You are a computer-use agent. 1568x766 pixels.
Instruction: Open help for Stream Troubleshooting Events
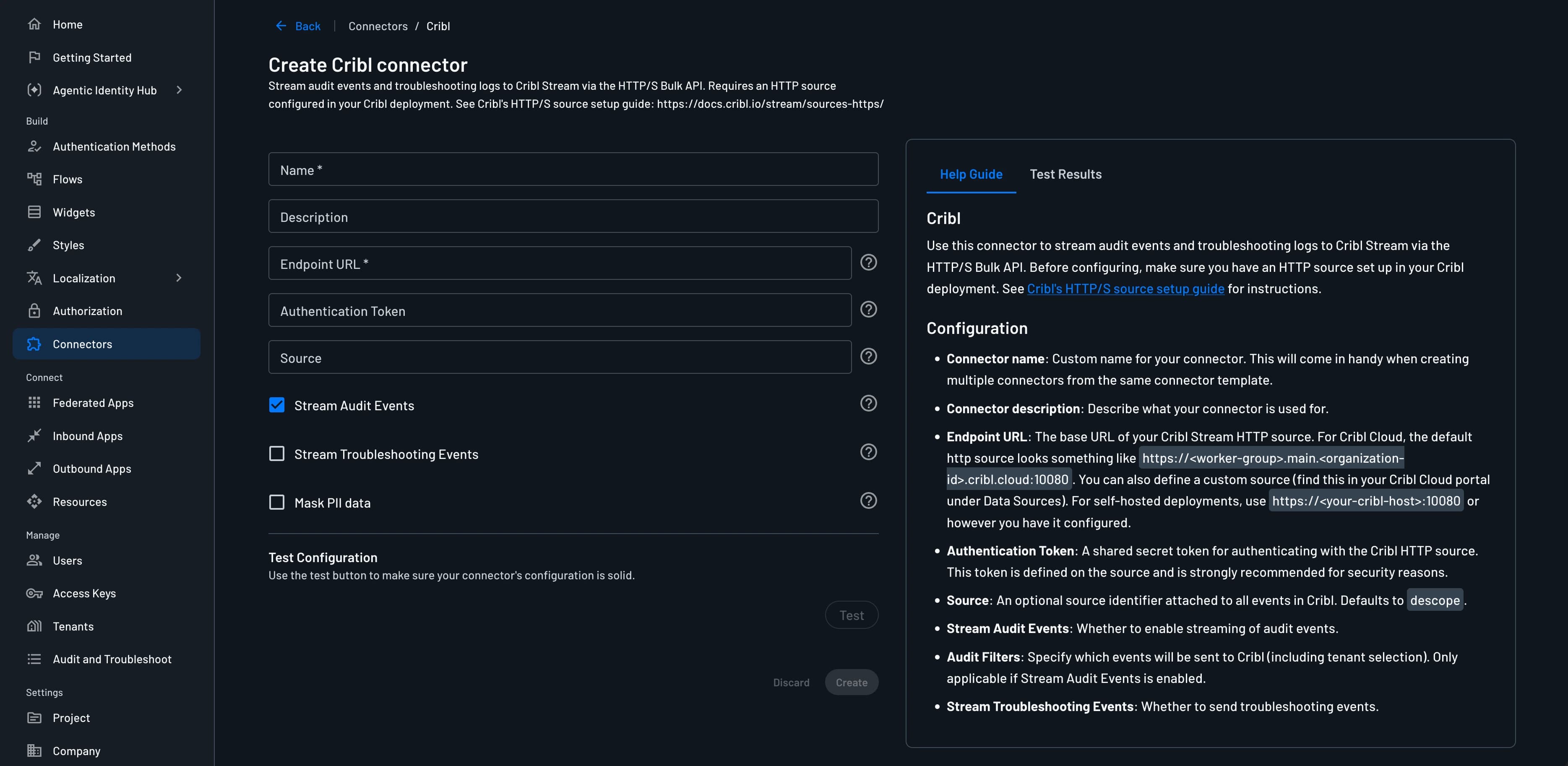point(869,452)
